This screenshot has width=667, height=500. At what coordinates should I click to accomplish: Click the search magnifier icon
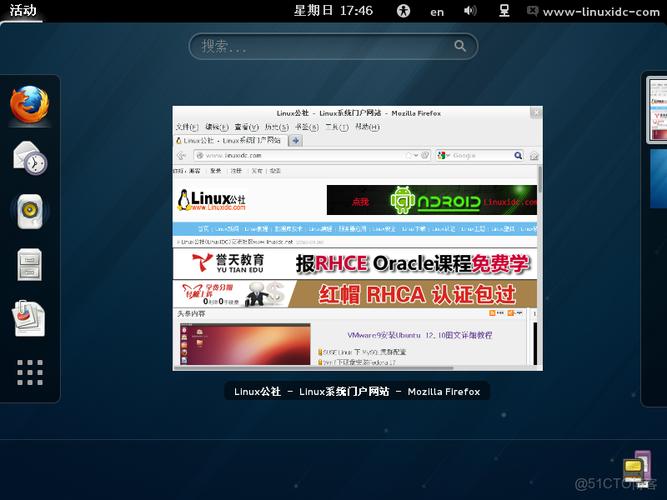pos(460,46)
